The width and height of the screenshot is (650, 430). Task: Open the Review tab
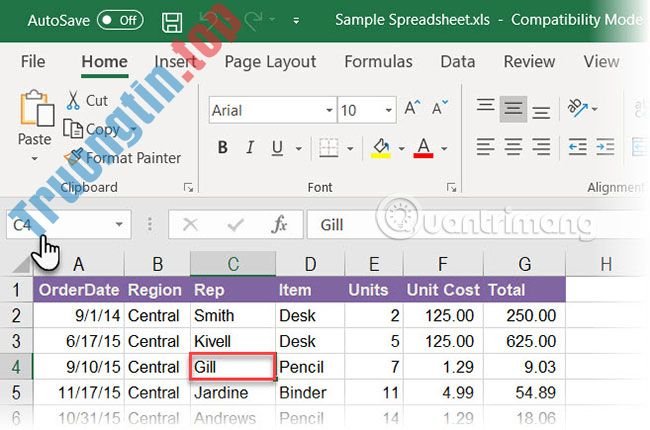point(529,62)
